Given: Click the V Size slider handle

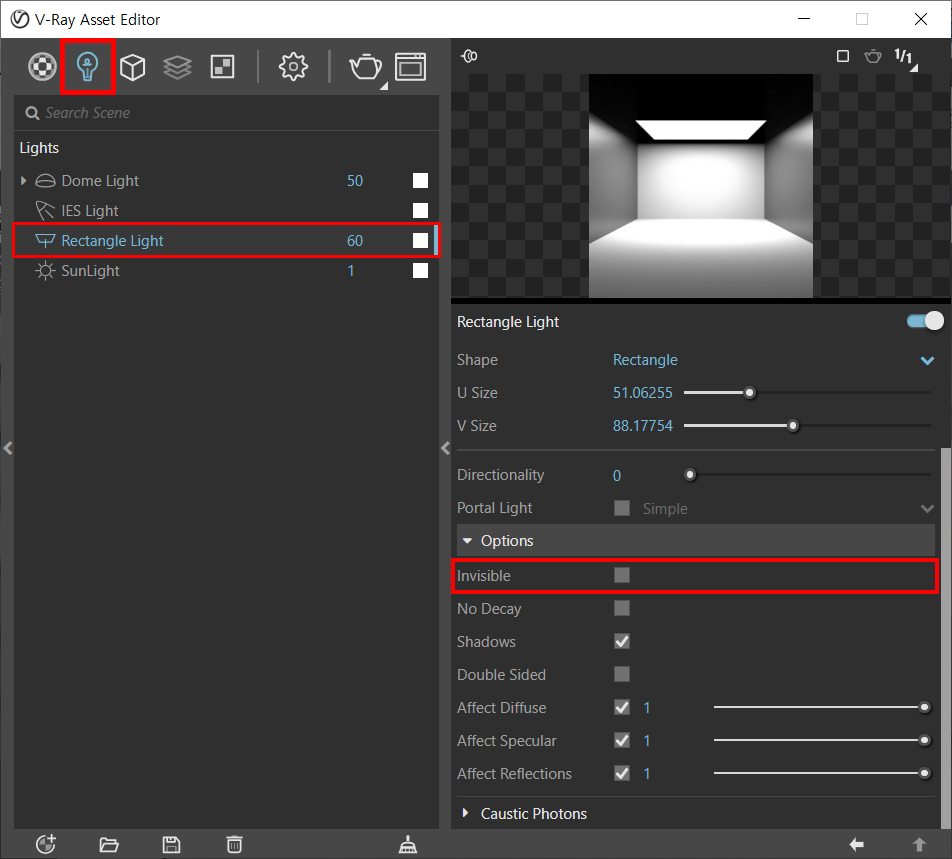Looking at the screenshot, I should (793, 426).
